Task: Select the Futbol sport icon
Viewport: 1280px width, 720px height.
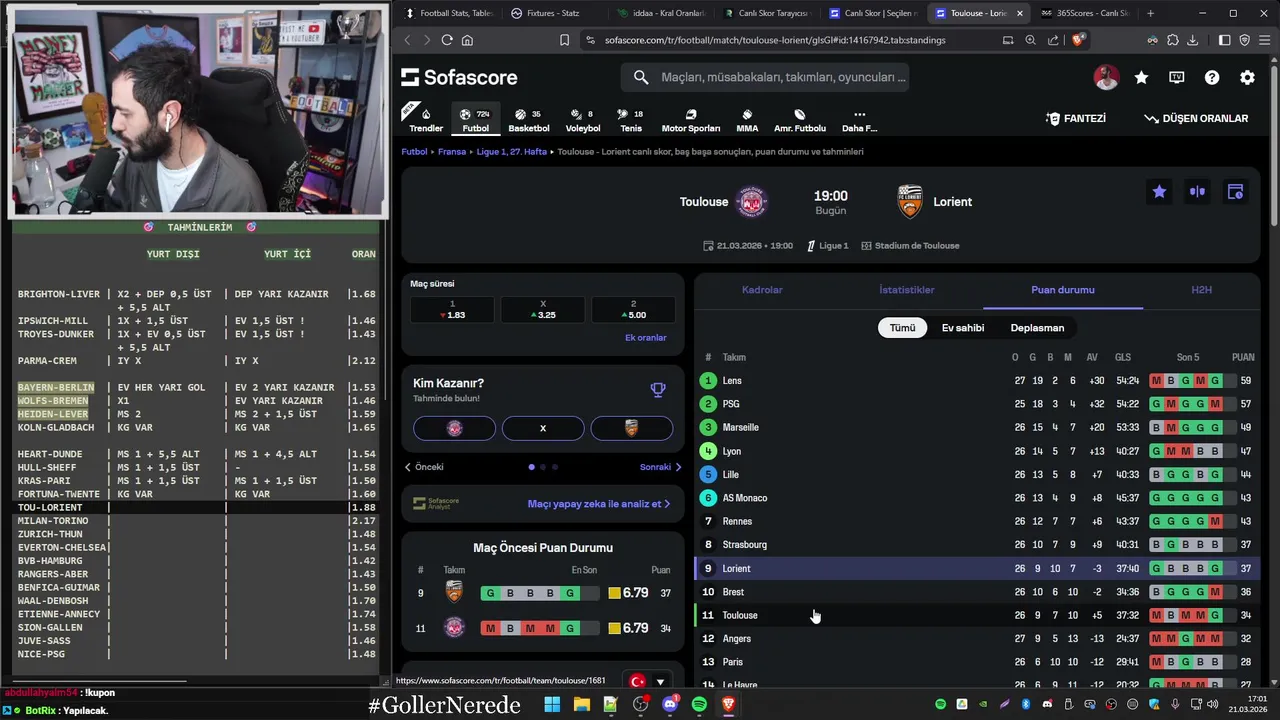Action: click(476, 119)
